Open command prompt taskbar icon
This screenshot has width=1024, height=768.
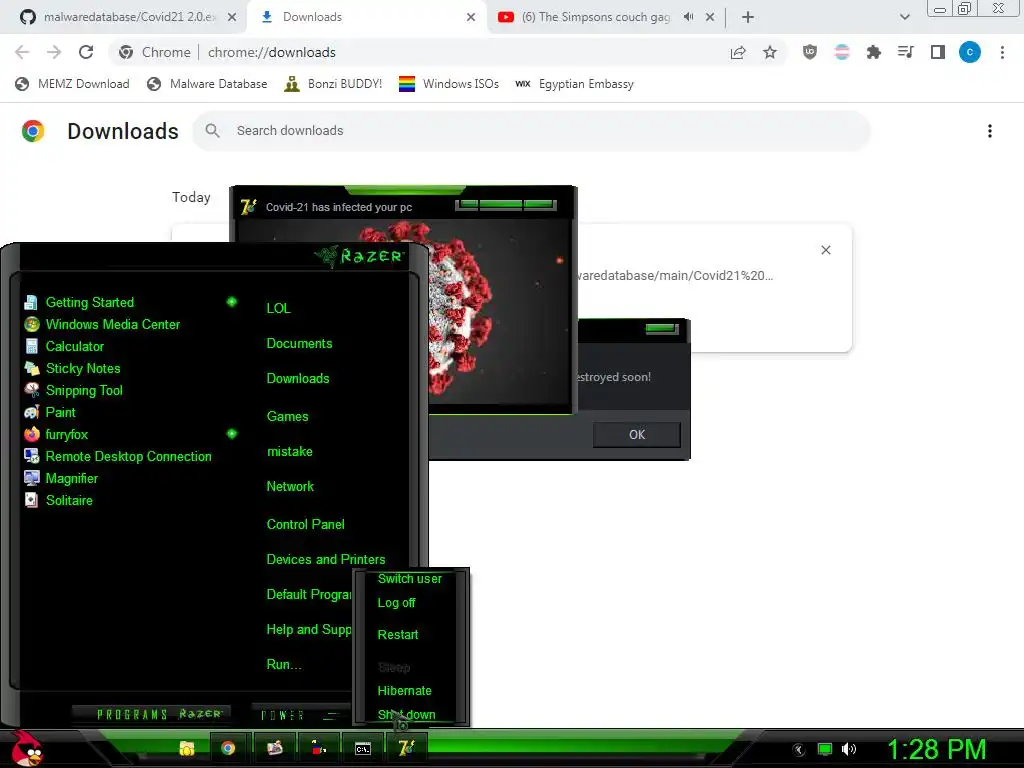tap(362, 748)
